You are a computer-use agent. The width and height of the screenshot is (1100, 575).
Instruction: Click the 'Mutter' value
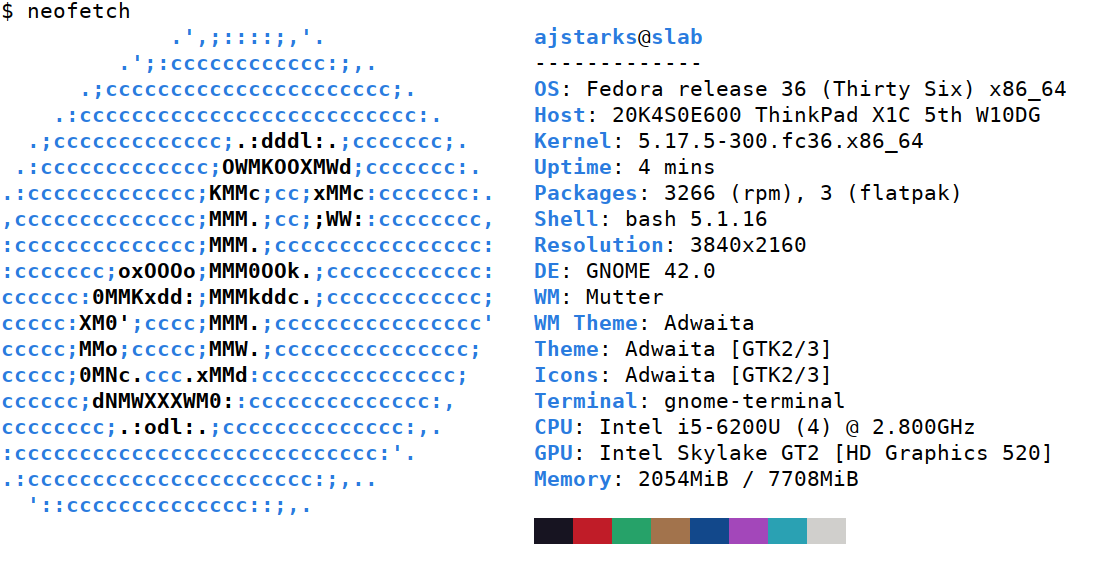click(x=624, y=297)
